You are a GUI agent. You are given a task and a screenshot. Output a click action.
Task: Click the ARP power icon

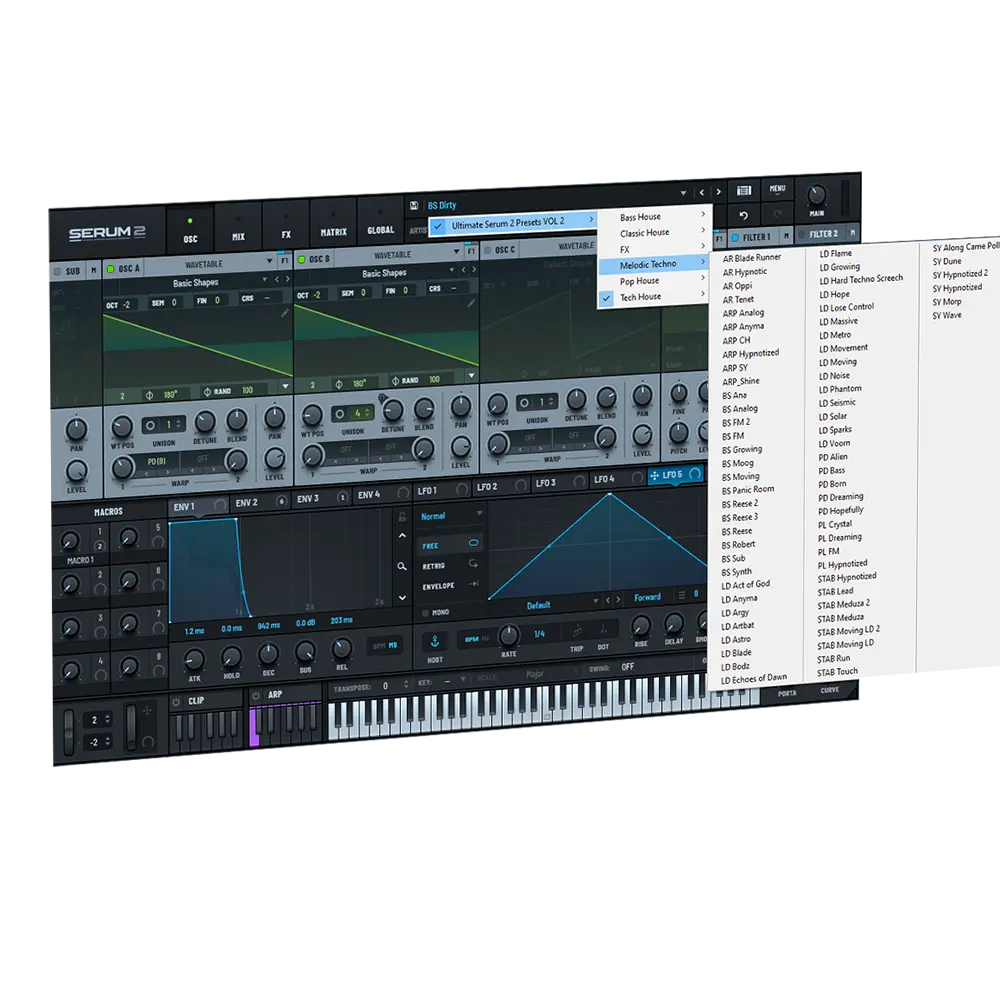[256, 696]
